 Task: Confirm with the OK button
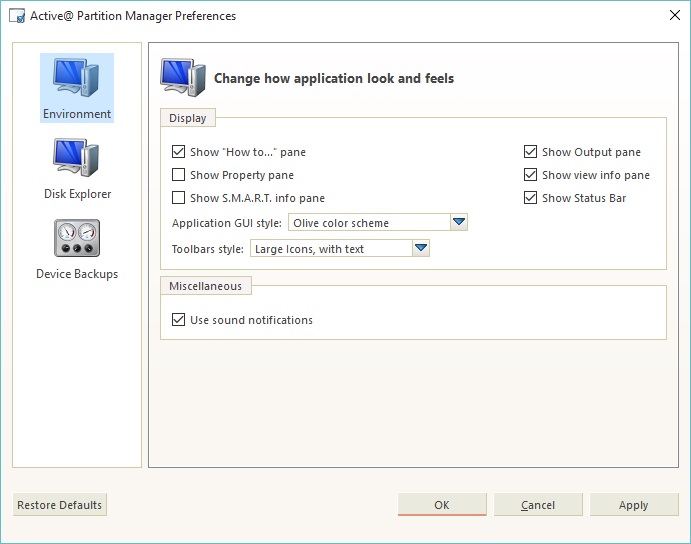pos(442,505)
